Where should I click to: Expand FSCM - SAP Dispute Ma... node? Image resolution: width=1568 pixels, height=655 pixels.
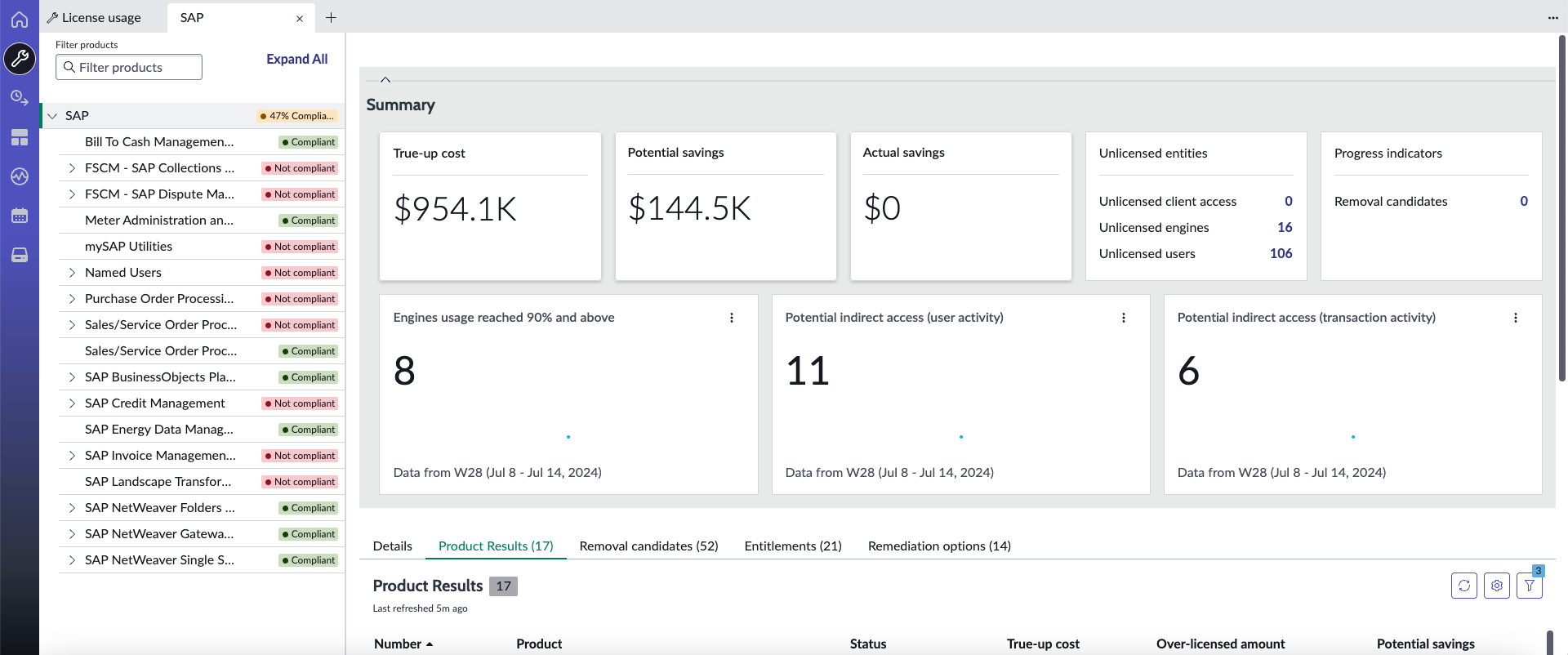(72, 194)
